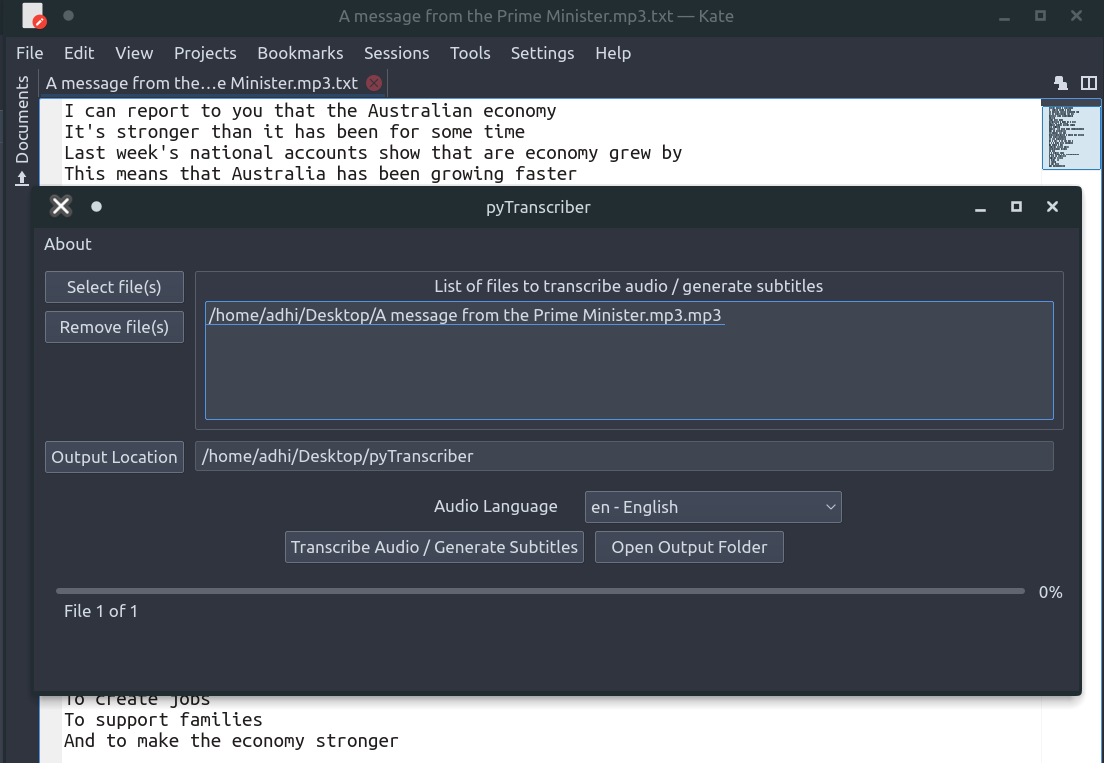Image resolution: width=1104 pixels, height=763 pixels.
Task: Select the Prime Minister mp3 file in the list
Action: (x=465, y=315)
